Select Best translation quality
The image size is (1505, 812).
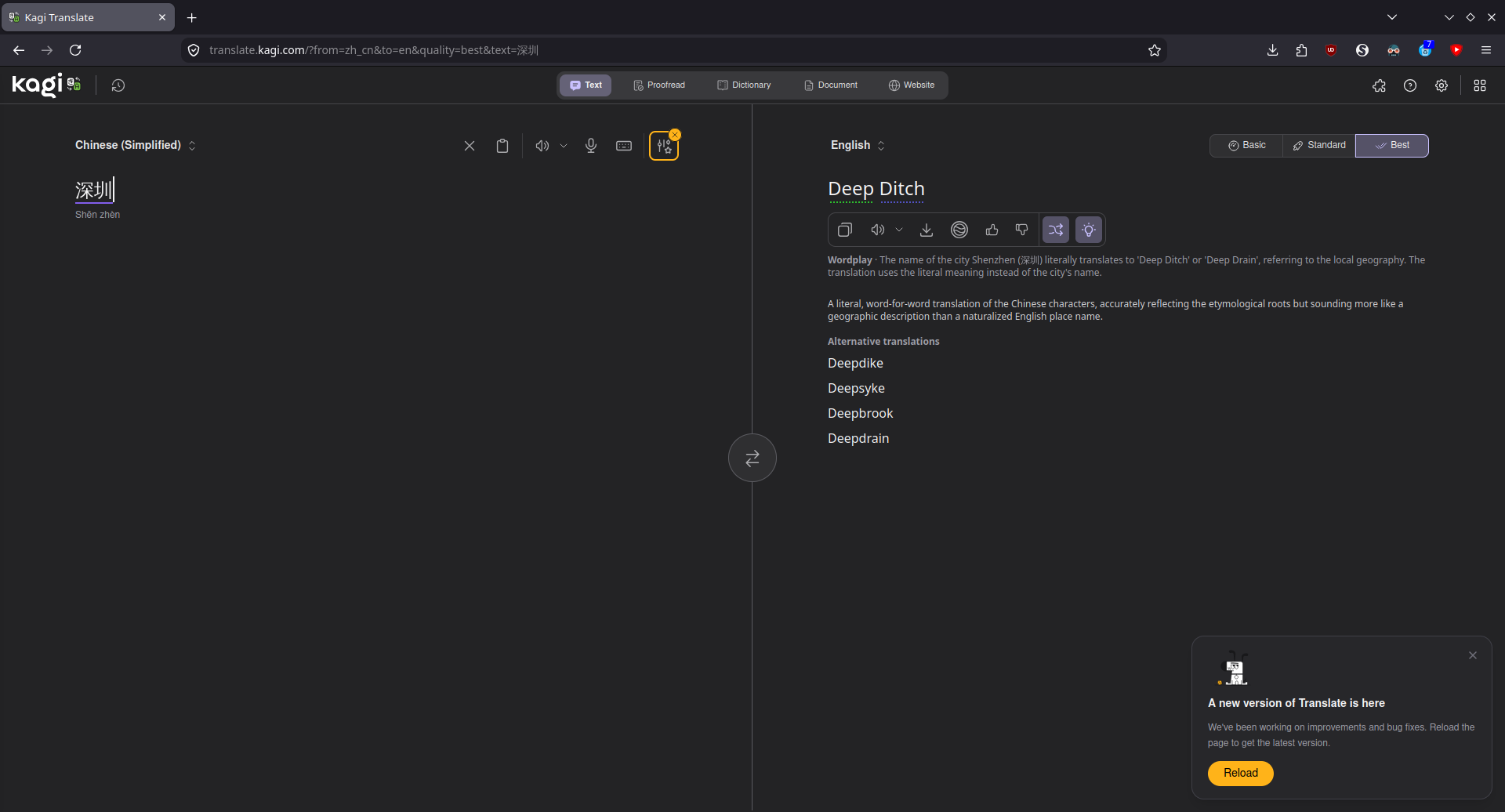tap(1392, 146)
